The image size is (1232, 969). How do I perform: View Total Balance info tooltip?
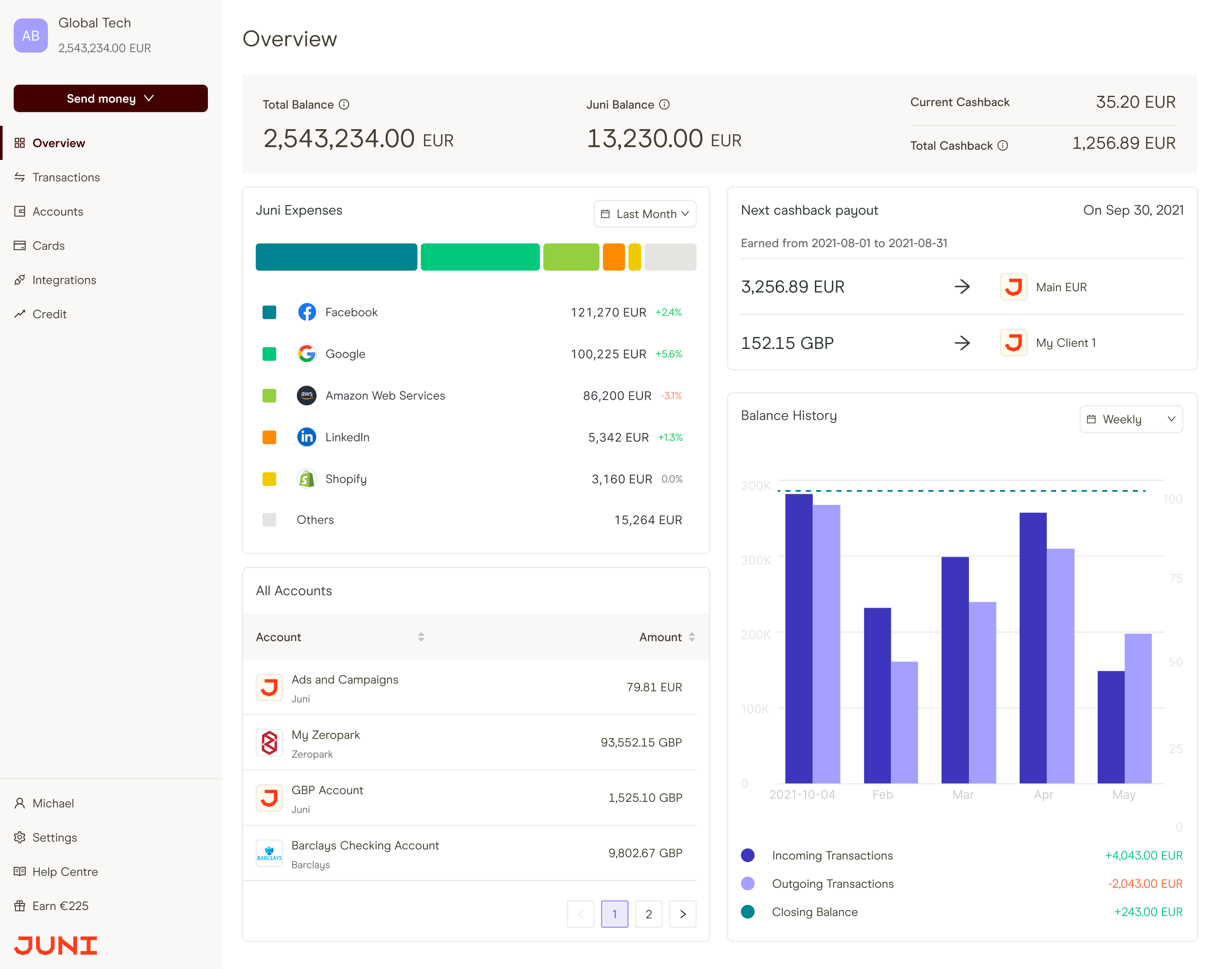click(x=344, y=104)
